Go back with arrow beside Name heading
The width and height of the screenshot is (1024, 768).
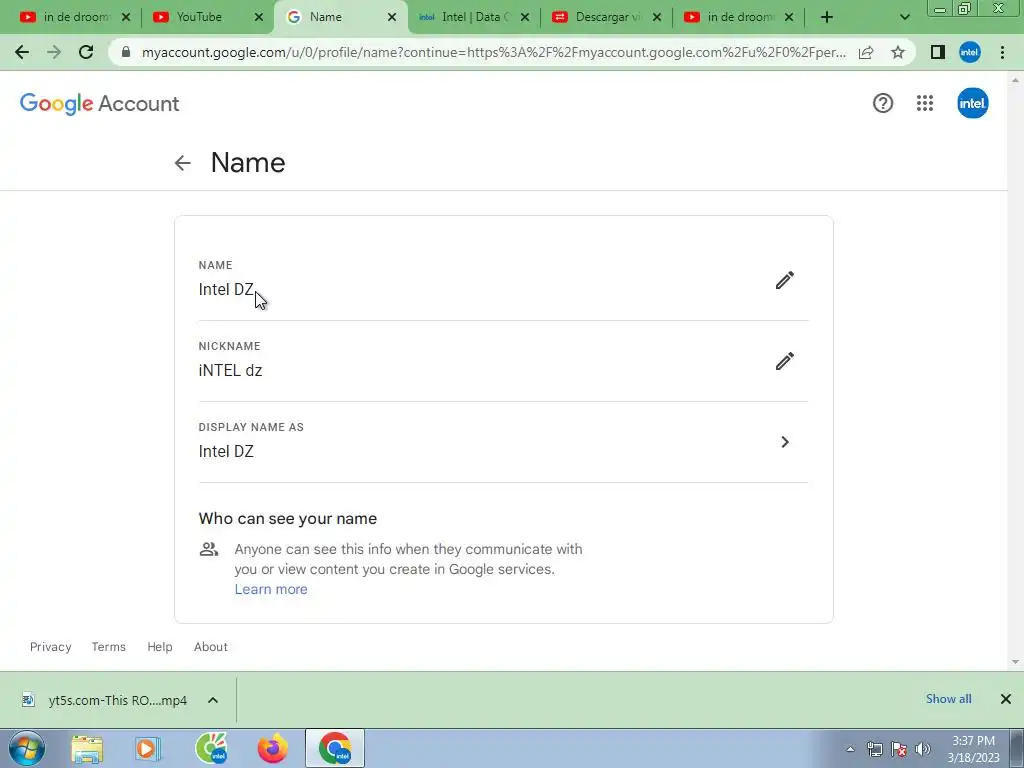click(182, 163)
